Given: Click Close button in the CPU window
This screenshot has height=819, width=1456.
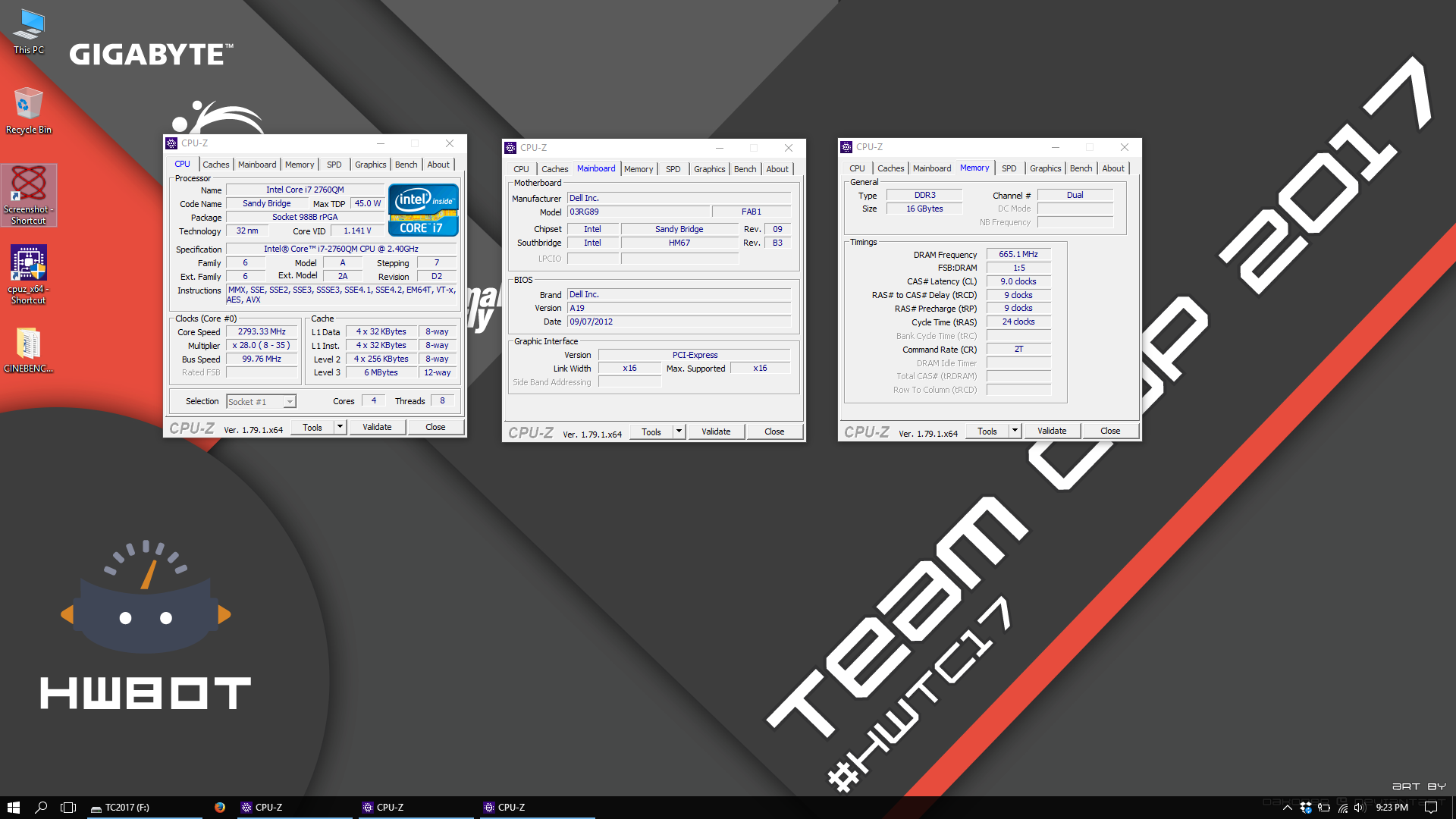Looking at the screenshot, I should (x=435, y=427).
